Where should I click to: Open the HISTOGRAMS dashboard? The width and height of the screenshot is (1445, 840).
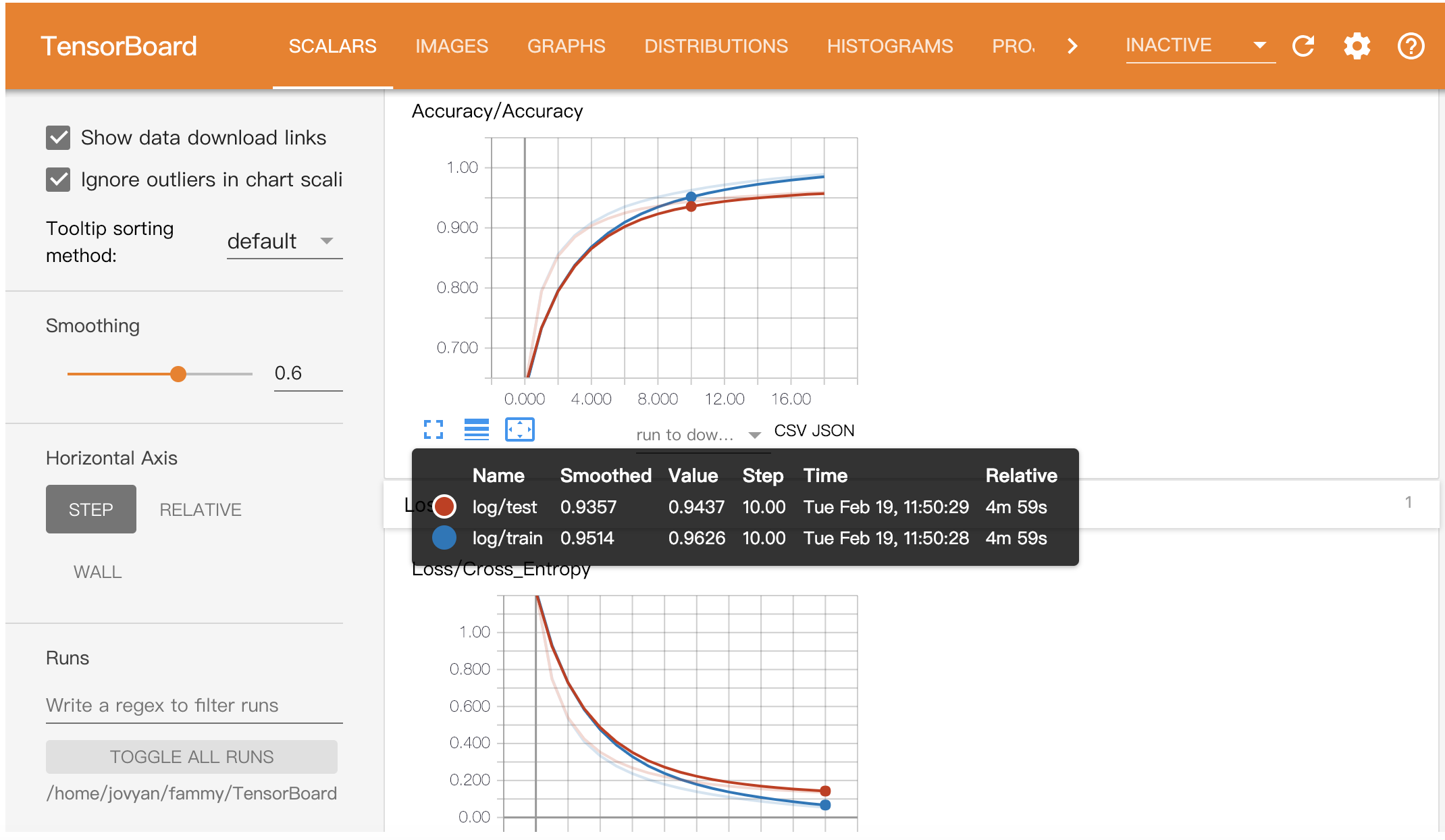[890, 46]
